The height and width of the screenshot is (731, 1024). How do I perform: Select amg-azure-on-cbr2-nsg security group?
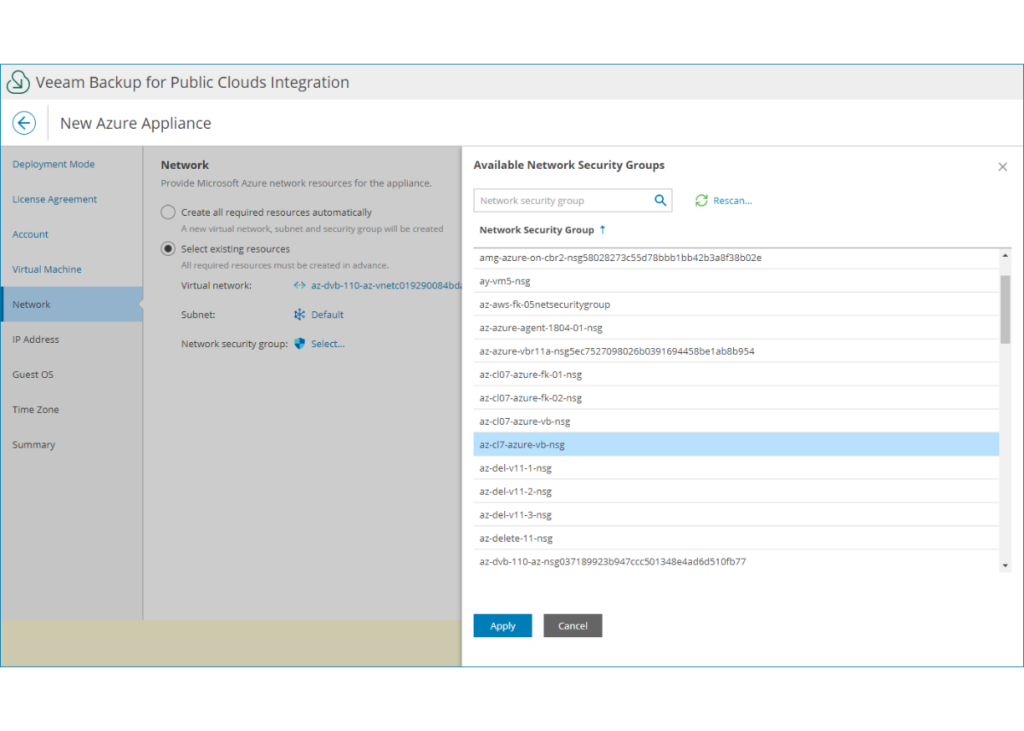coord(736,258)
